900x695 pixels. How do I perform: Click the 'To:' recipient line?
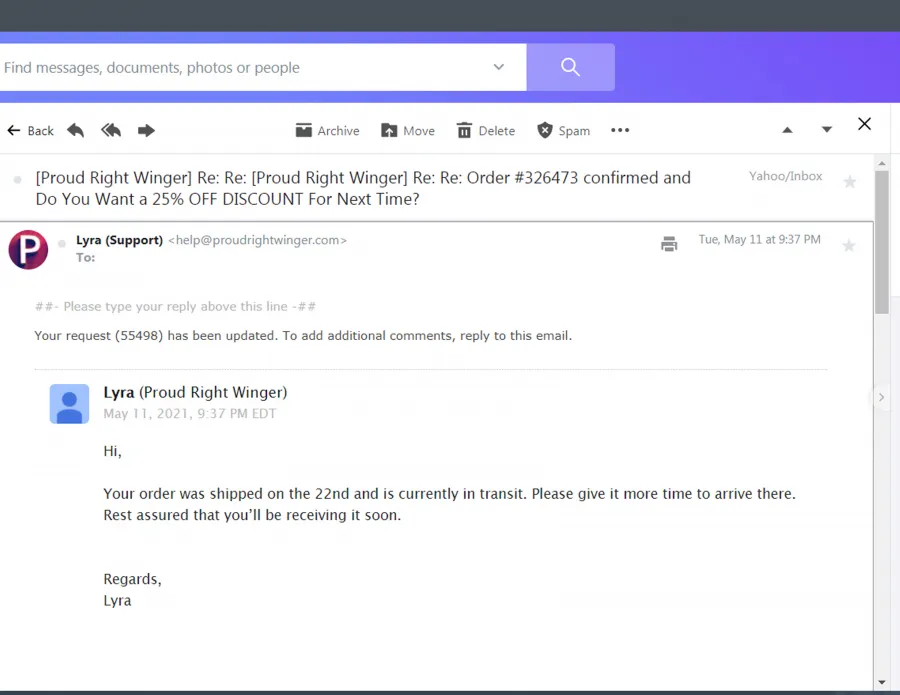click(x=86, y=258)
